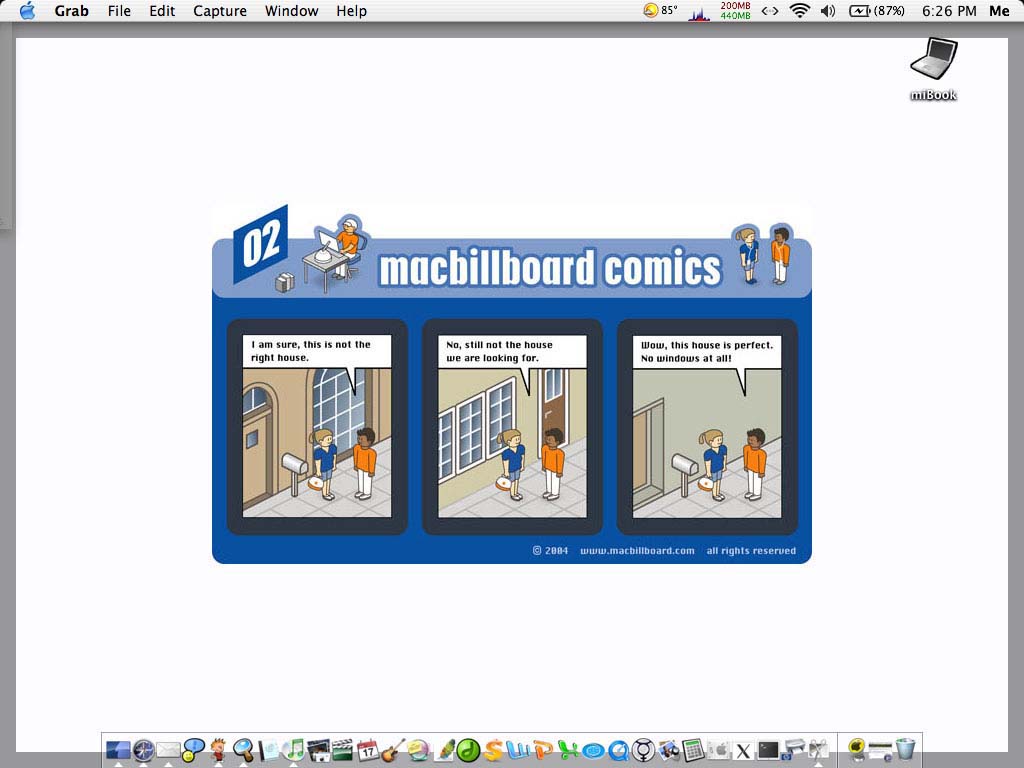1024x768 pixels.
Task: Click second panel "still not the house"
Action: 512,426
